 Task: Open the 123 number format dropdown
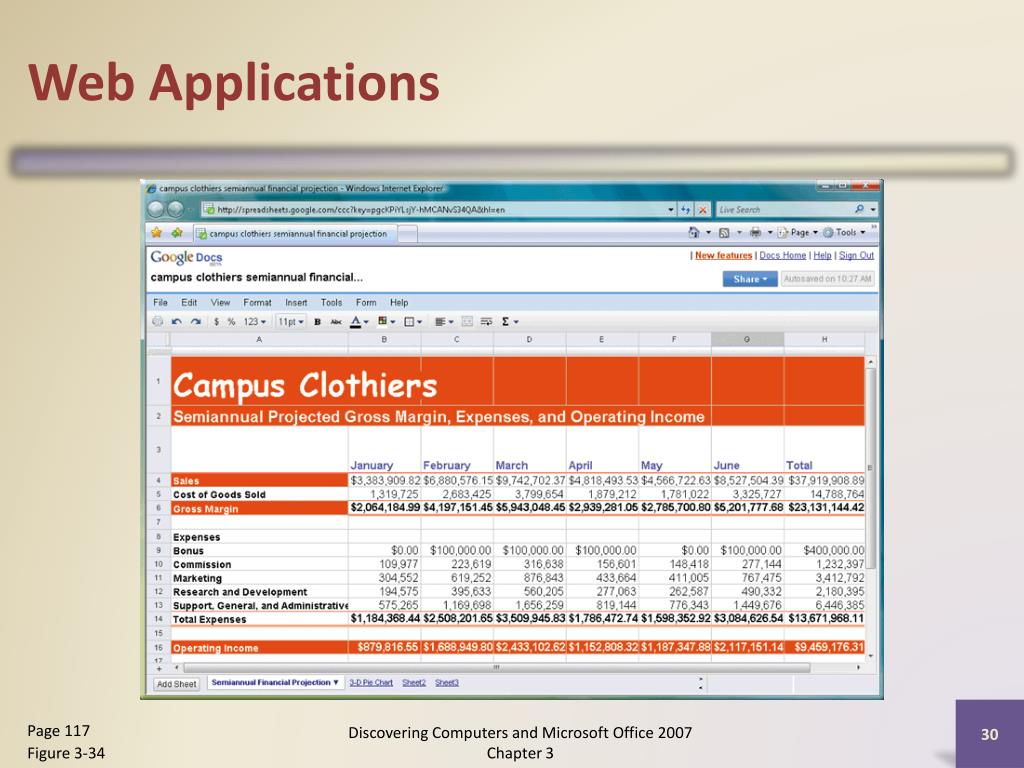[x=255, y=322]
